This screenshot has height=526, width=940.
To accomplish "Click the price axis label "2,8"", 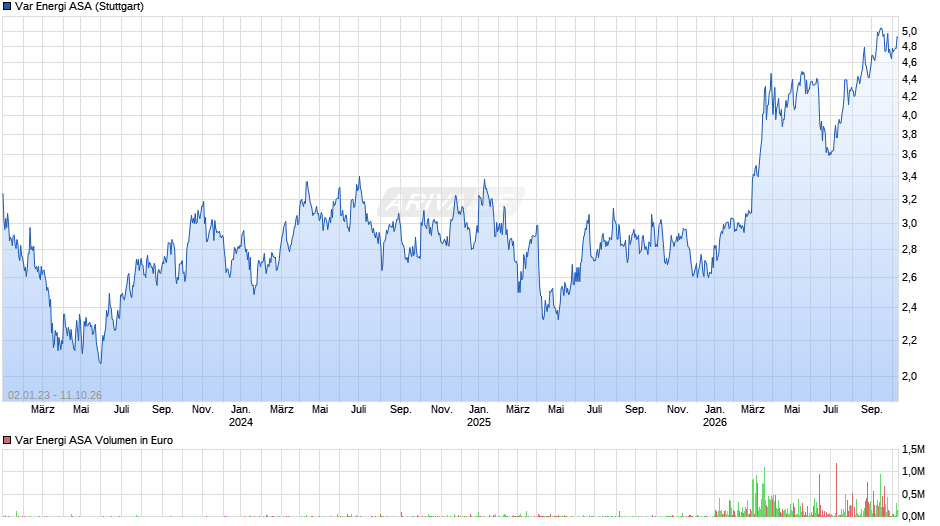I will point(909,250).
